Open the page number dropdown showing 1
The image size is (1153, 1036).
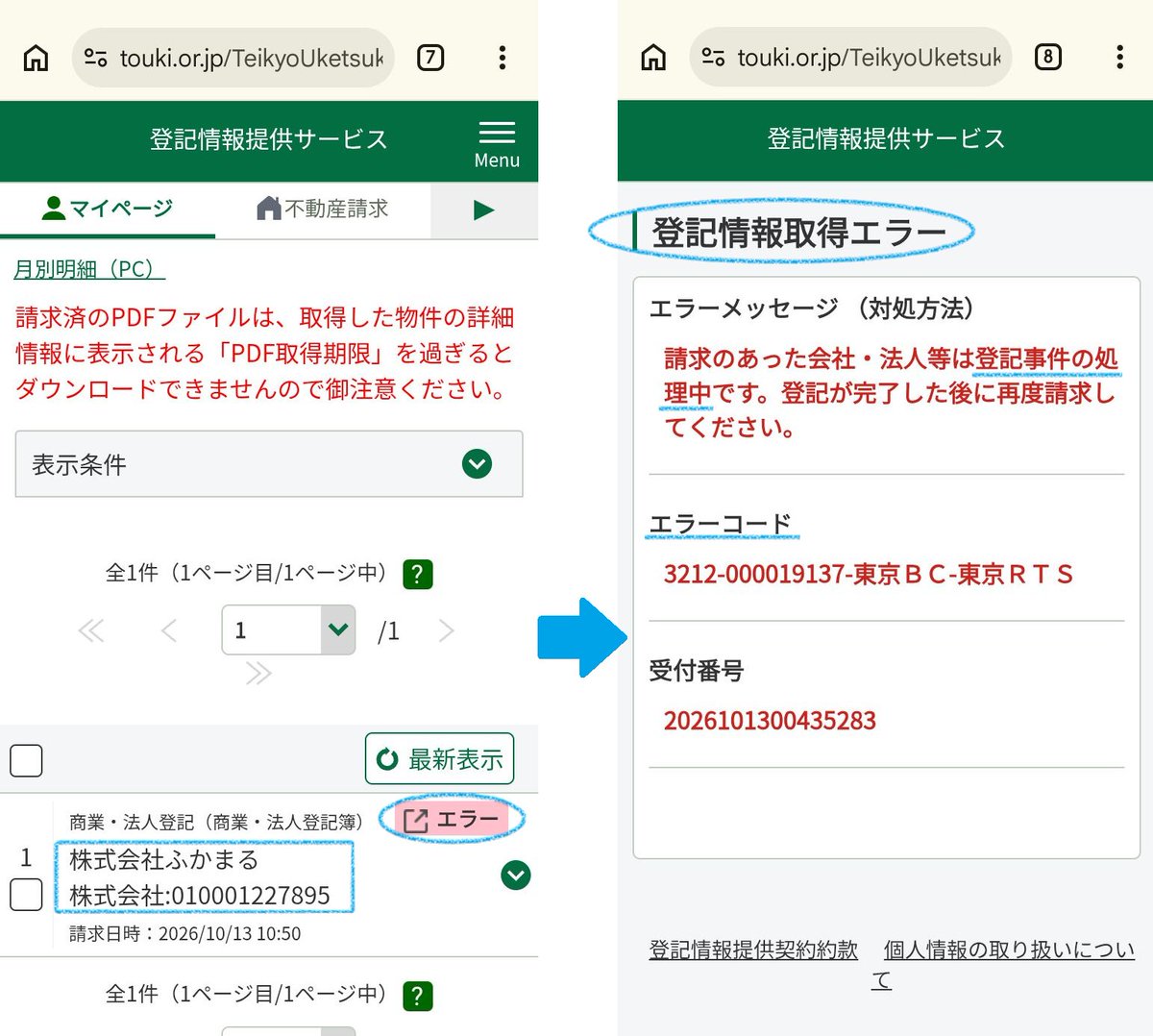288,630
